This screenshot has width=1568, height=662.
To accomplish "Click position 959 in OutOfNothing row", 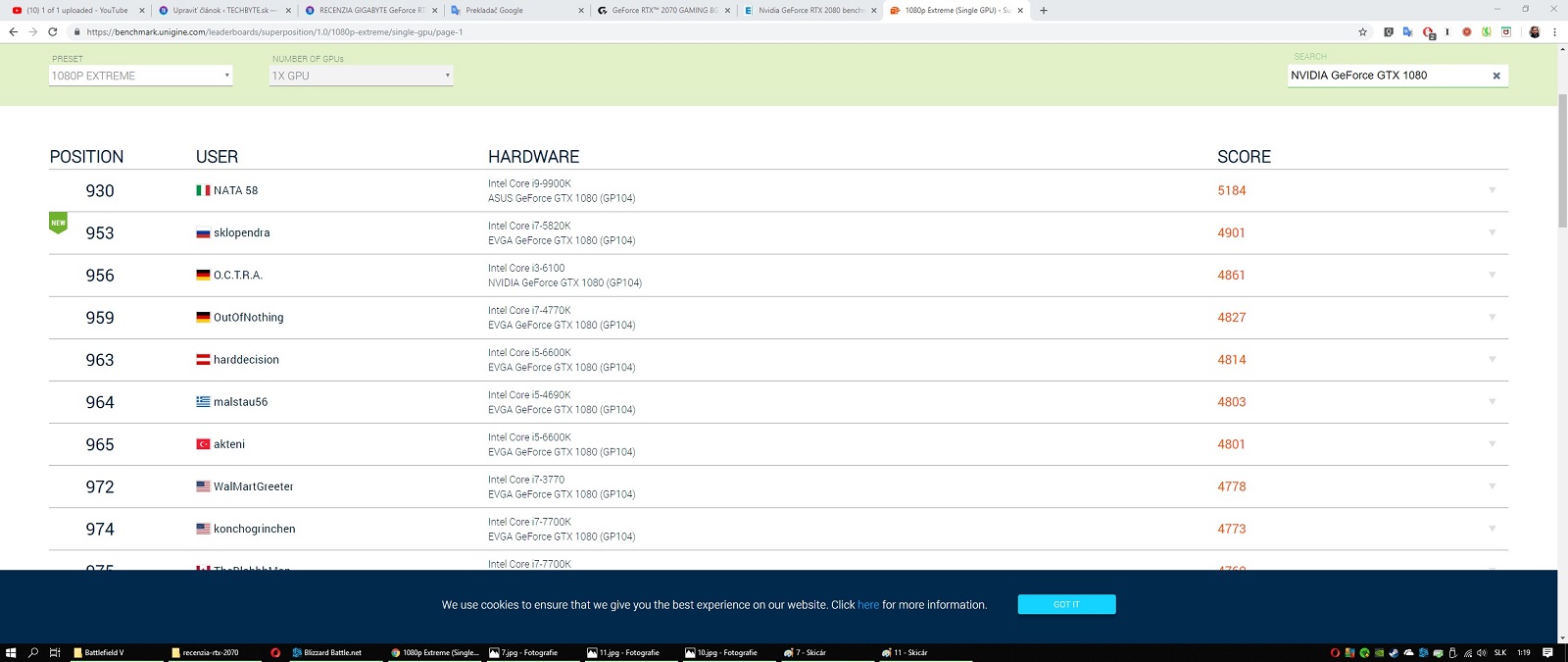I will tap(100, 318).
